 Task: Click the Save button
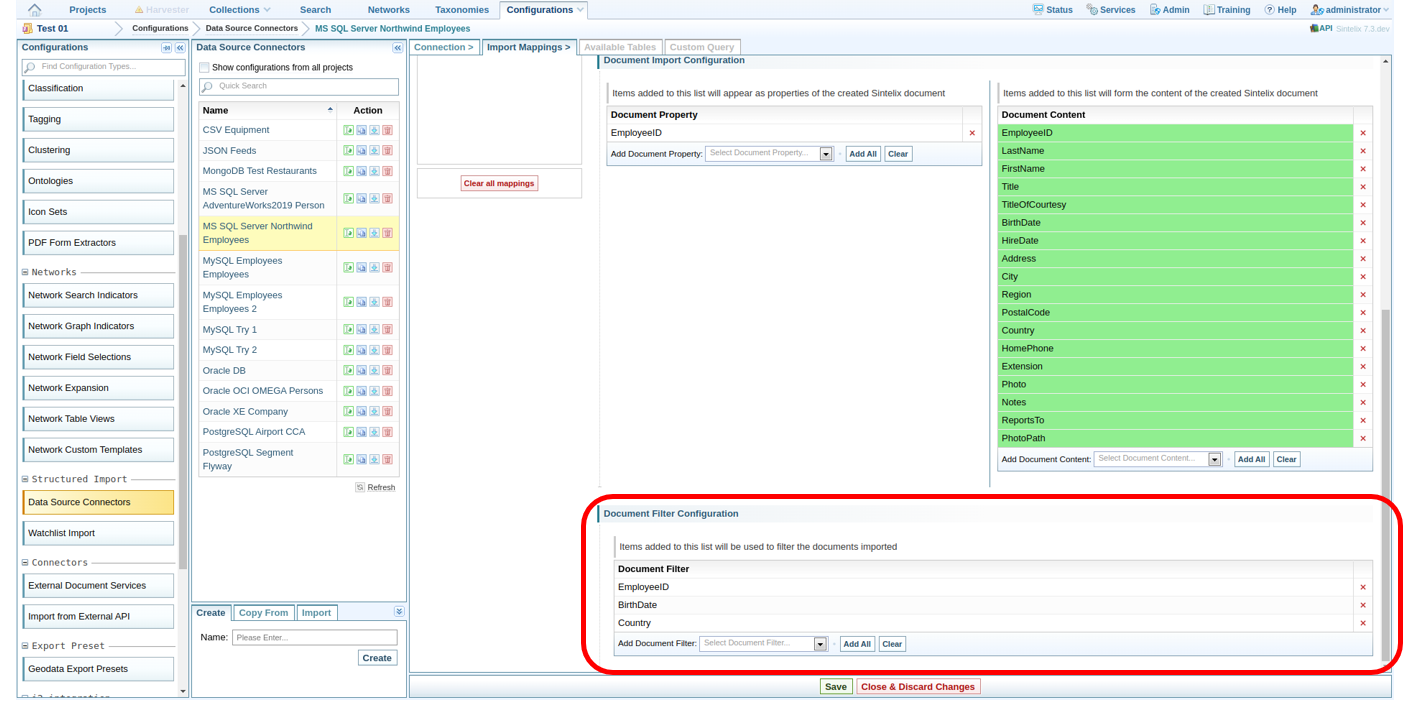835,687
